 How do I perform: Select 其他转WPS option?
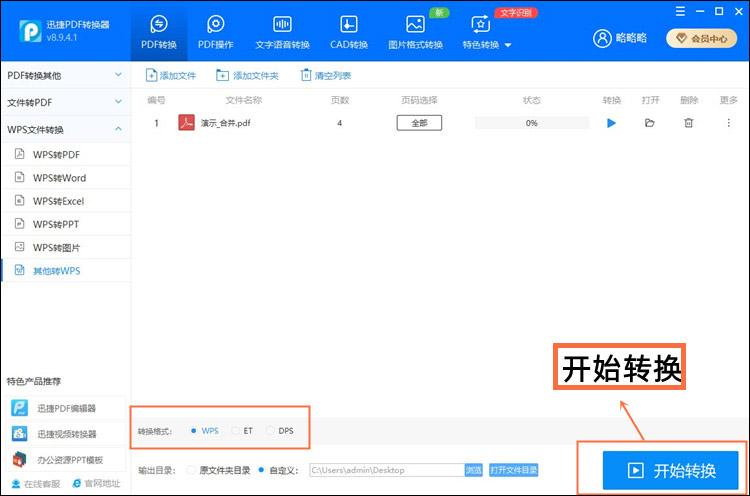coord(66,270)
